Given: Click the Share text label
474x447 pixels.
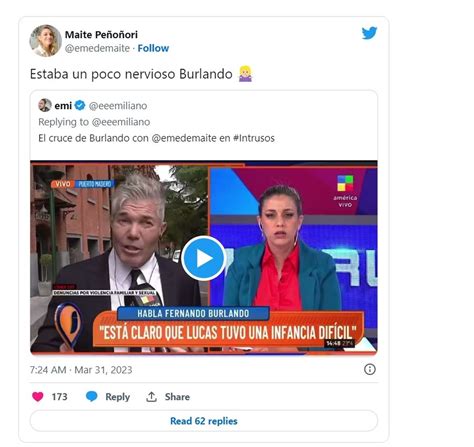Looking at the screenshot, I should [x=177, y=397].
